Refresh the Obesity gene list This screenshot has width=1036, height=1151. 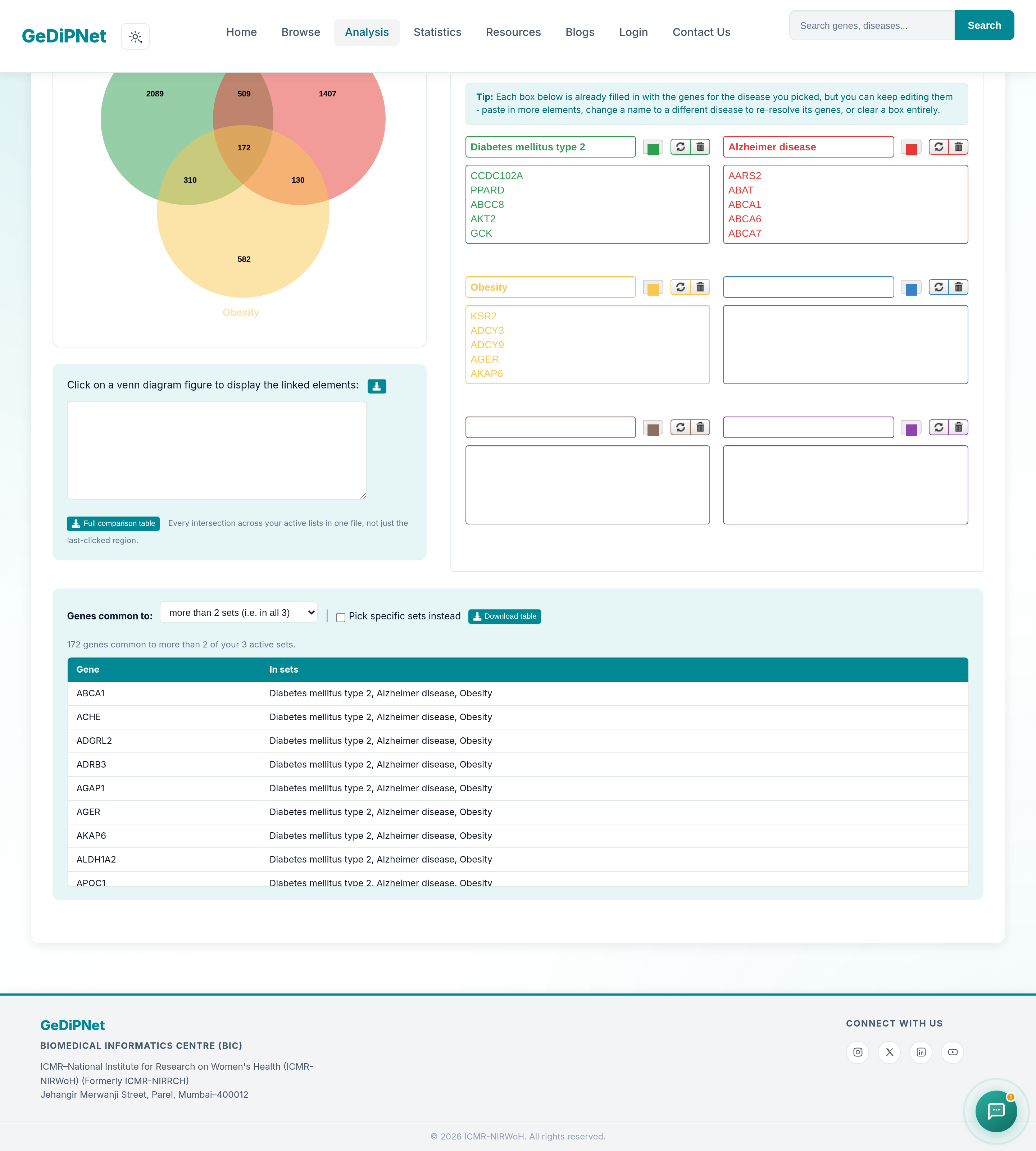click(680, 287)
